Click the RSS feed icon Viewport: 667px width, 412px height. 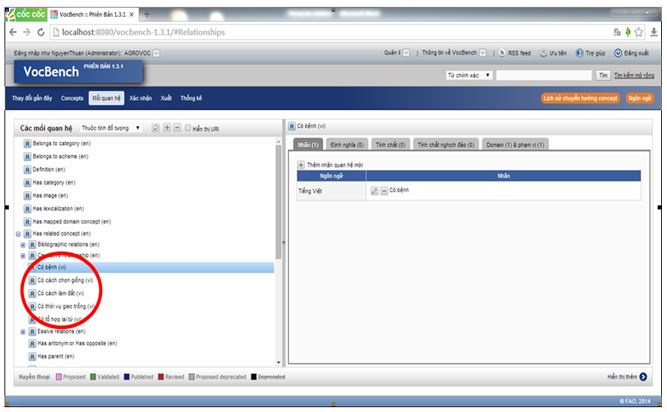click(502, 53)
